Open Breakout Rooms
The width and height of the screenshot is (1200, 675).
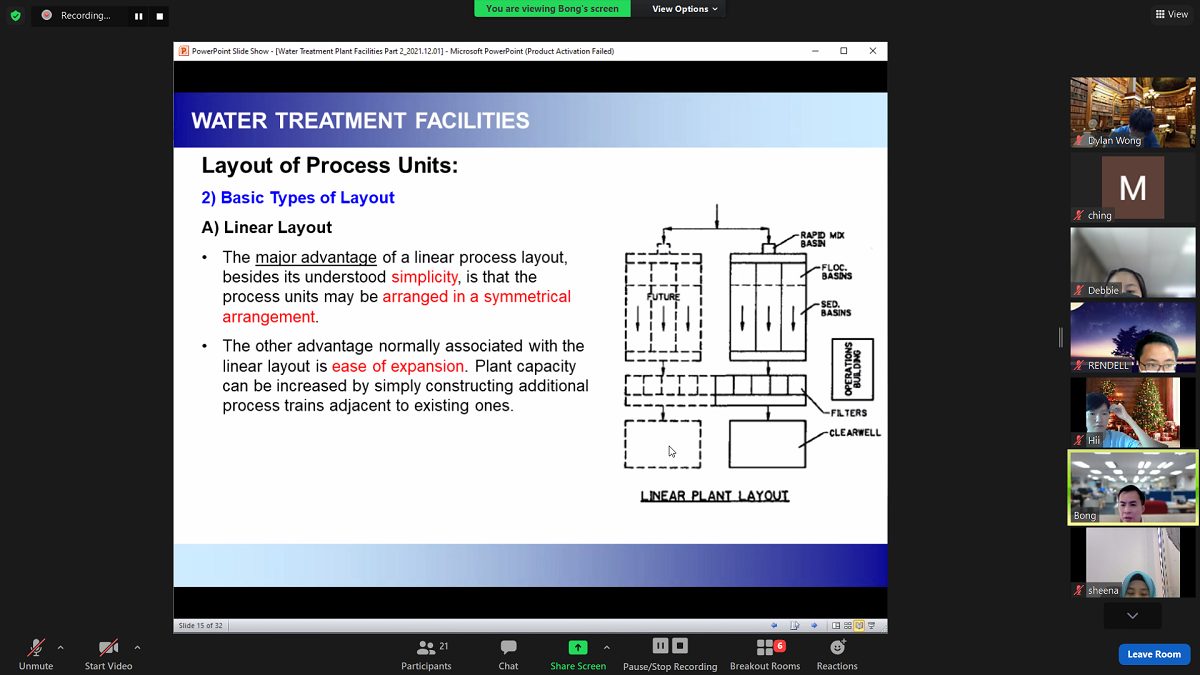click(x=765, y=655)
